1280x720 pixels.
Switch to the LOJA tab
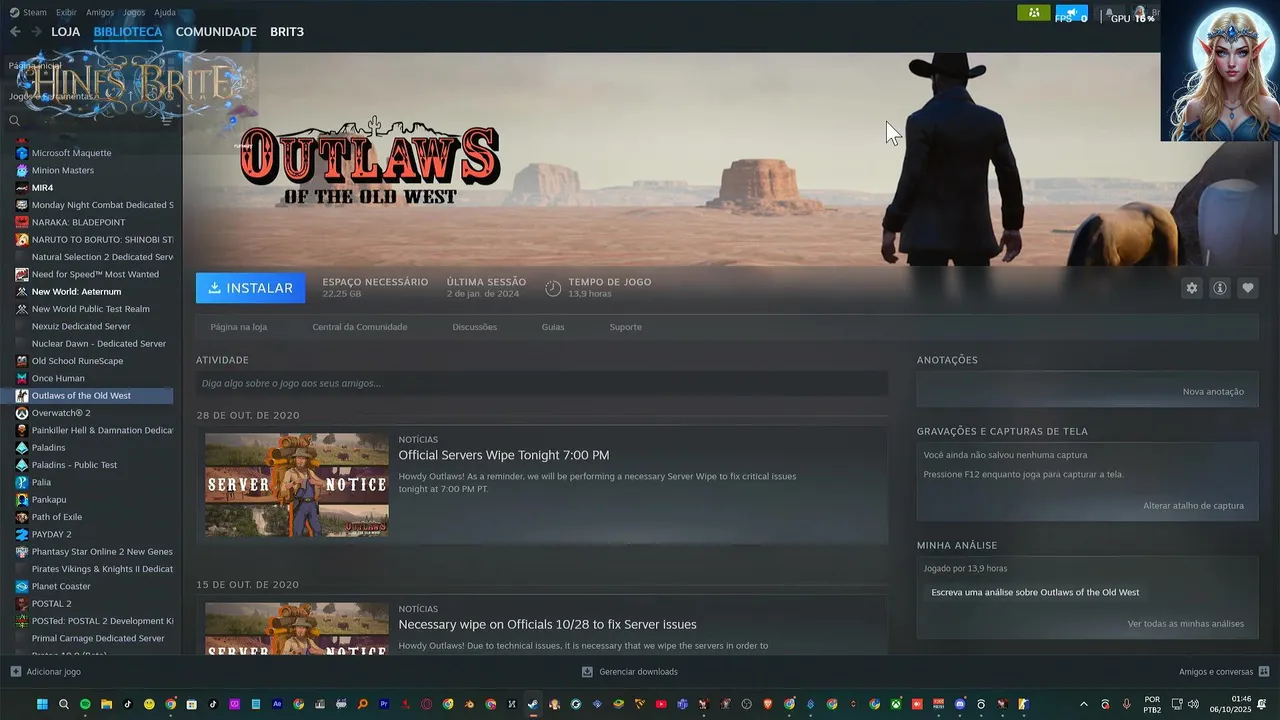[x=66, y=32]
